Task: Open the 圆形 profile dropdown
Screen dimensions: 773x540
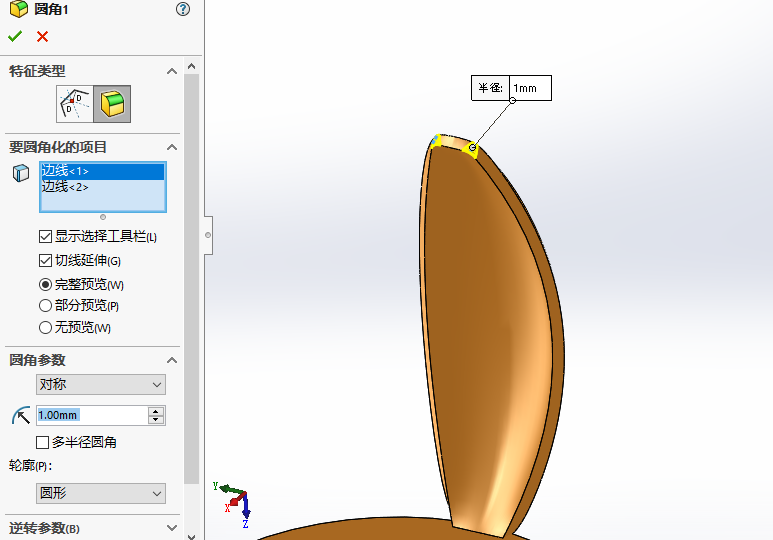Action: (101, 493)
